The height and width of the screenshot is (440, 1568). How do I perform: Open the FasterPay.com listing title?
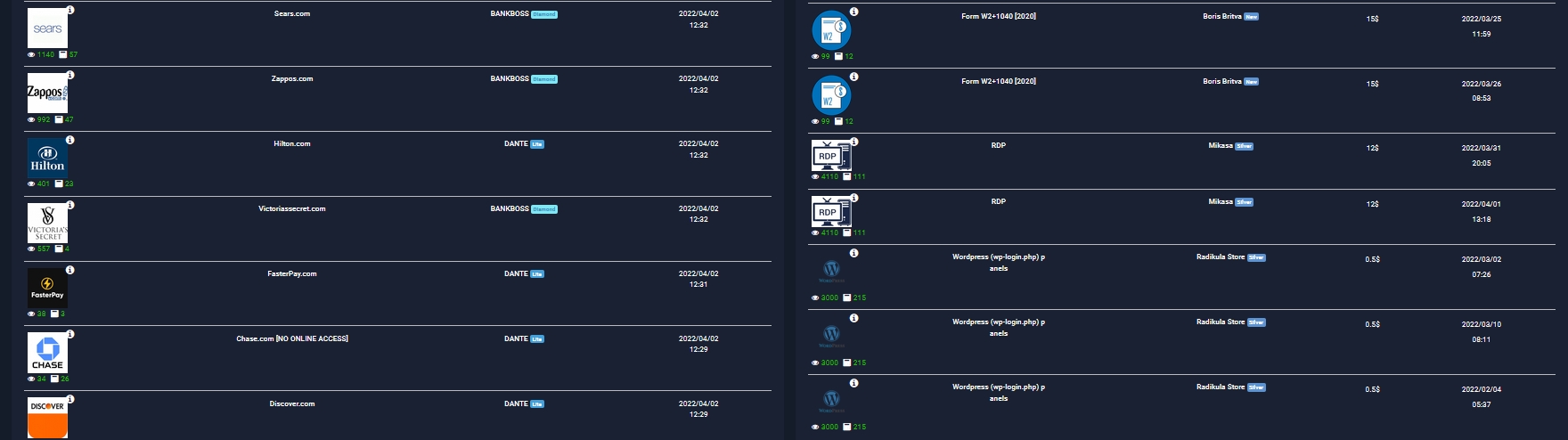[x=292, y=273]
